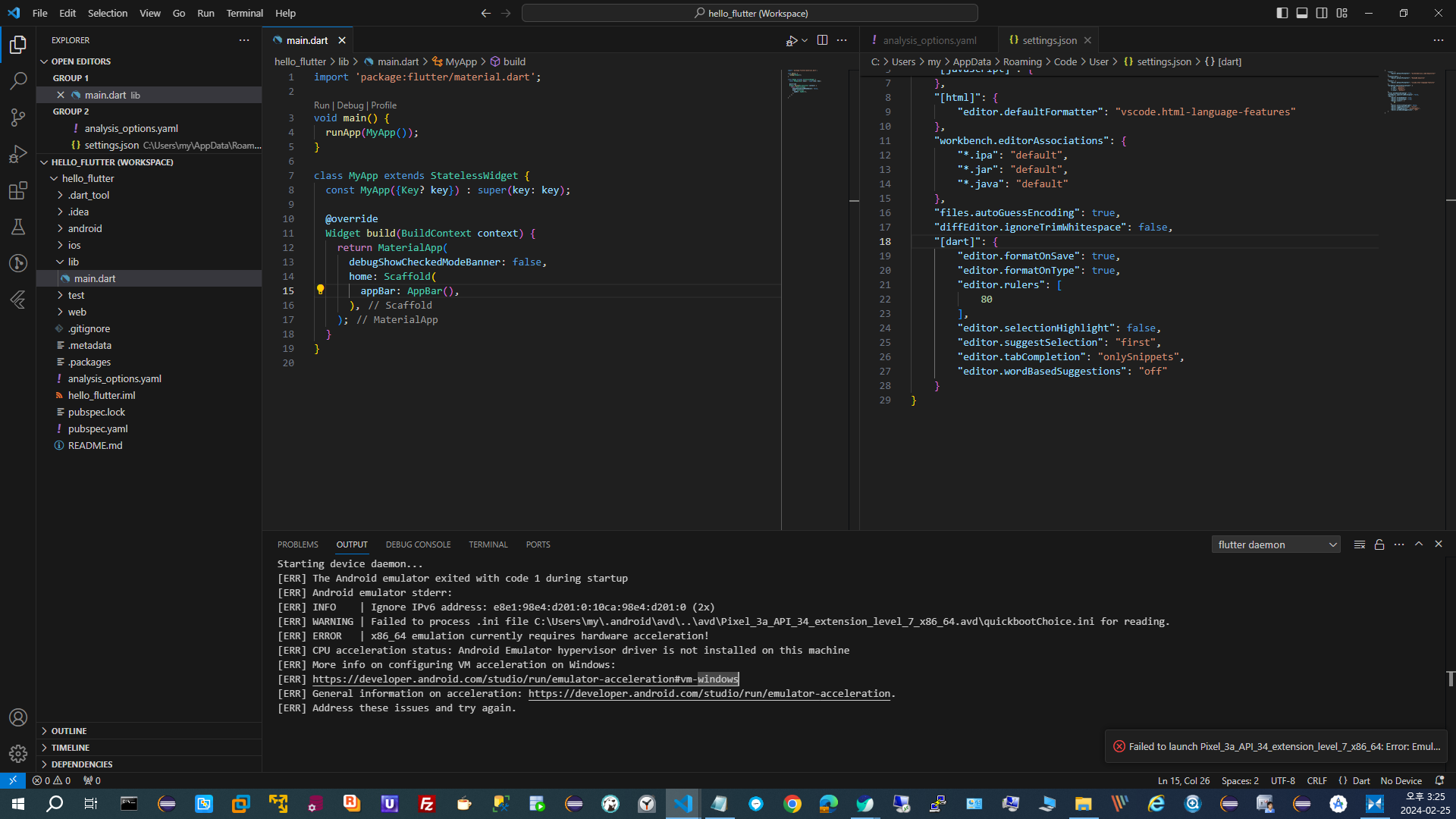Image resolution: width=1456 pixels, height=819 pixels.
Task: Open more actions for settings.json editor group
Action: [x=1438, y=40]
